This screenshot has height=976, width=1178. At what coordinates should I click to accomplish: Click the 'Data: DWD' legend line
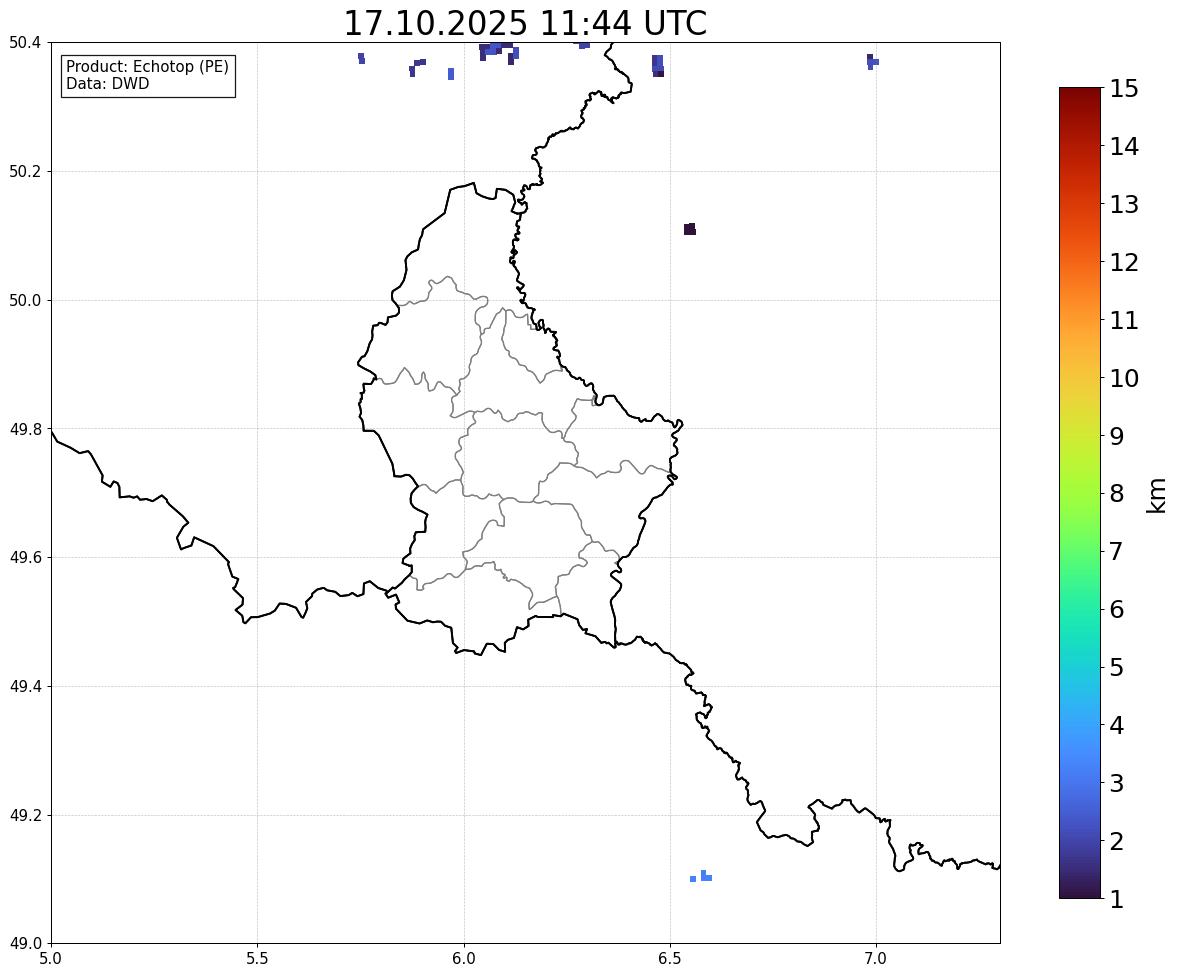coord(107,83)
